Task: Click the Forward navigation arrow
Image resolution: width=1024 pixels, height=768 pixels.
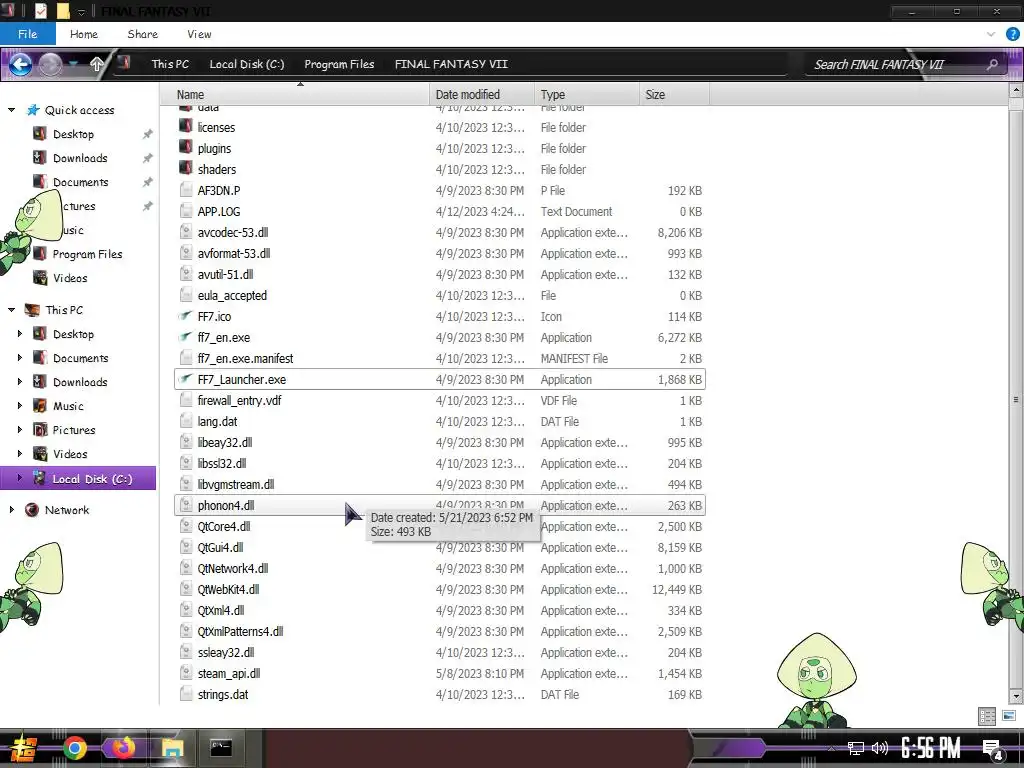Action: coord(50,64)
